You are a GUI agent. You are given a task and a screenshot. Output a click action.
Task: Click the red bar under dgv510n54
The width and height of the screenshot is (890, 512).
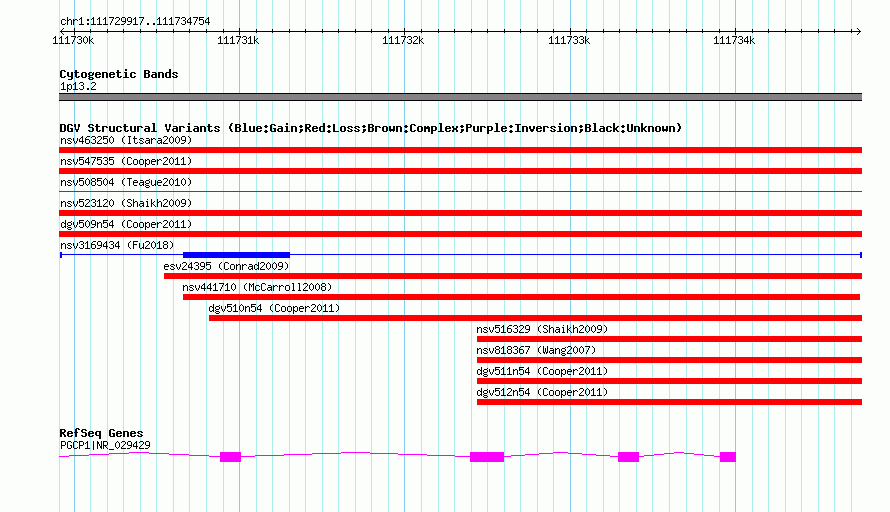click(x=535, y=318)
